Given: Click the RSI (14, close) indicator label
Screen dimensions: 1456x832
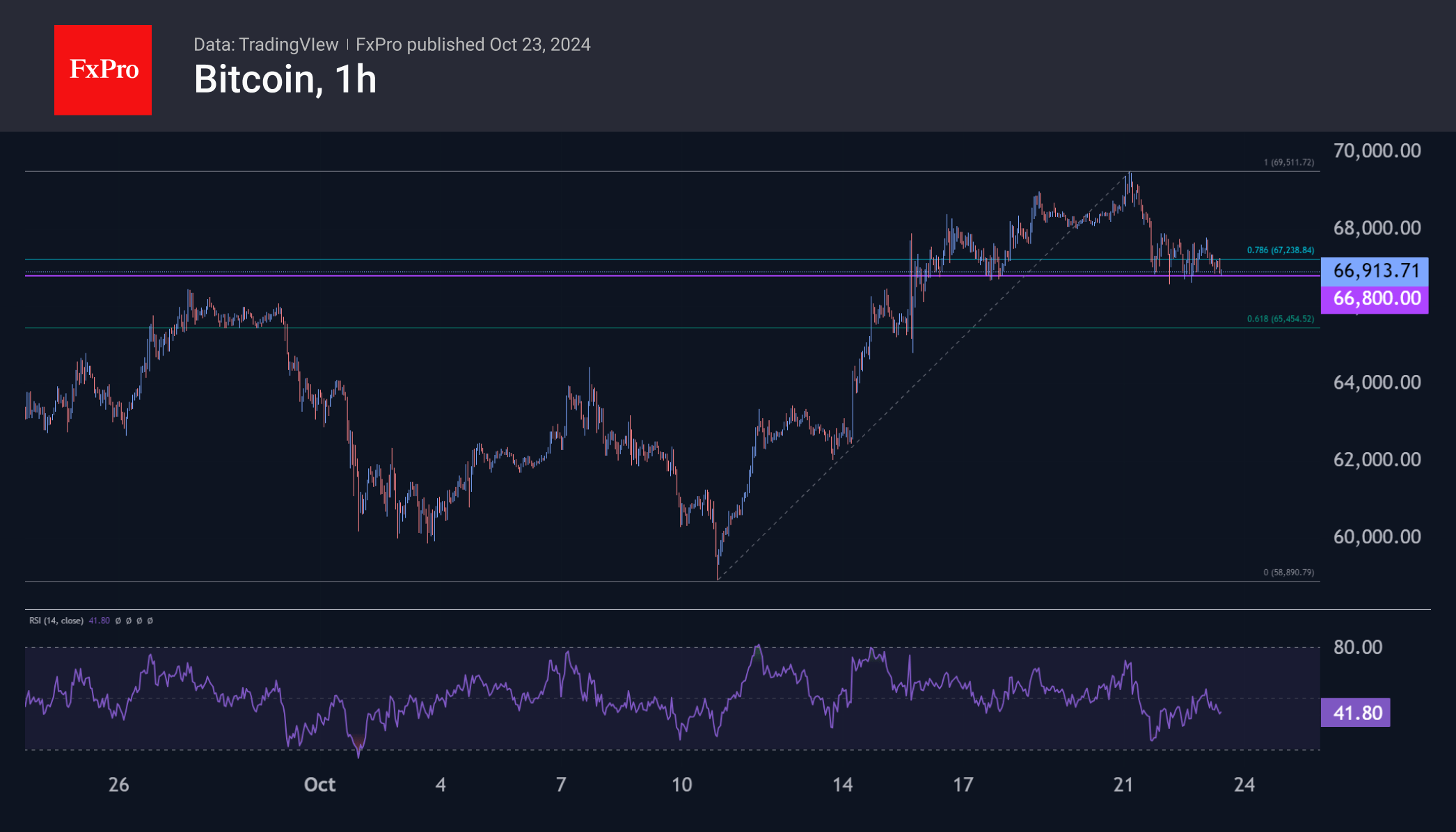Looking at the screenshot, I should (x=56, y=621).
